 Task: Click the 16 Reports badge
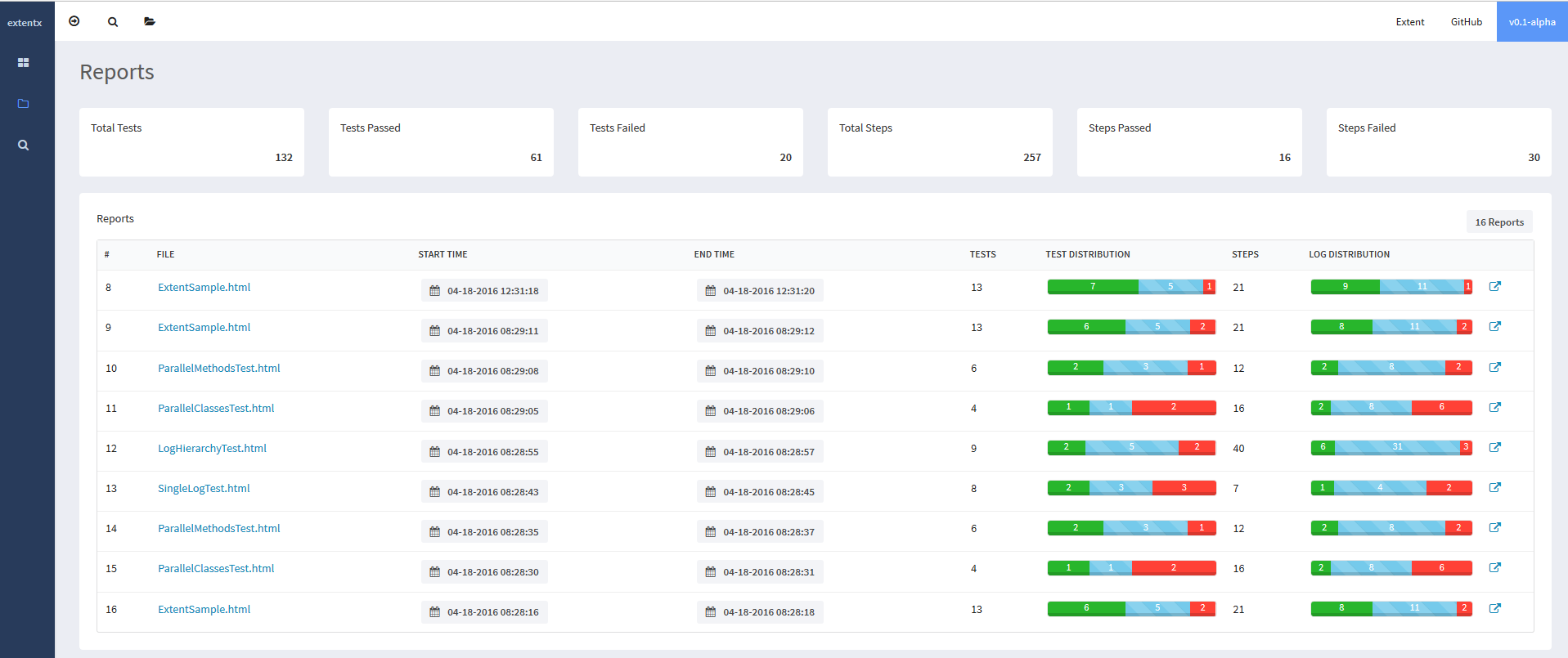tap(1498, 222)
